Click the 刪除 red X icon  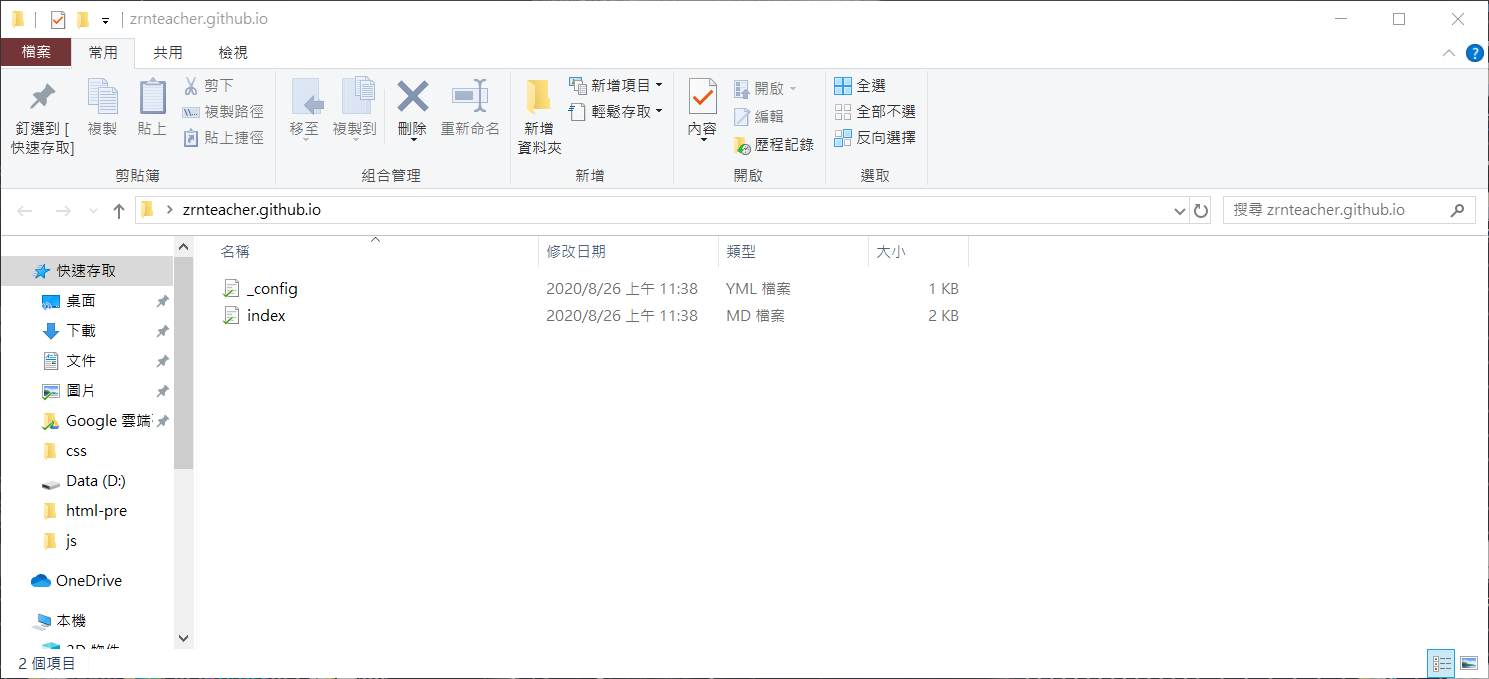coord(412,97)
